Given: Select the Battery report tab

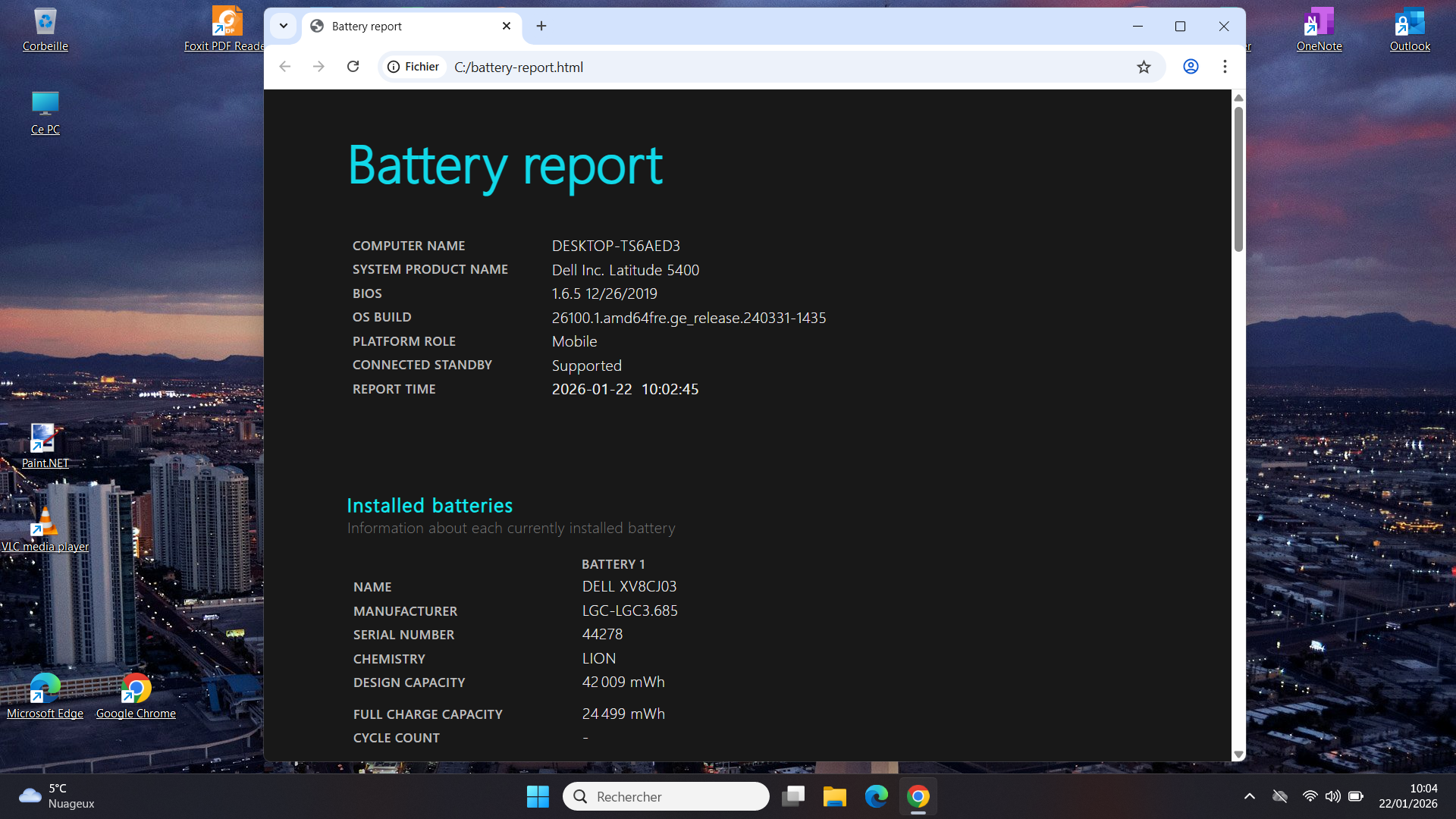Looking at the screenshot, I should tap(412, 26).
